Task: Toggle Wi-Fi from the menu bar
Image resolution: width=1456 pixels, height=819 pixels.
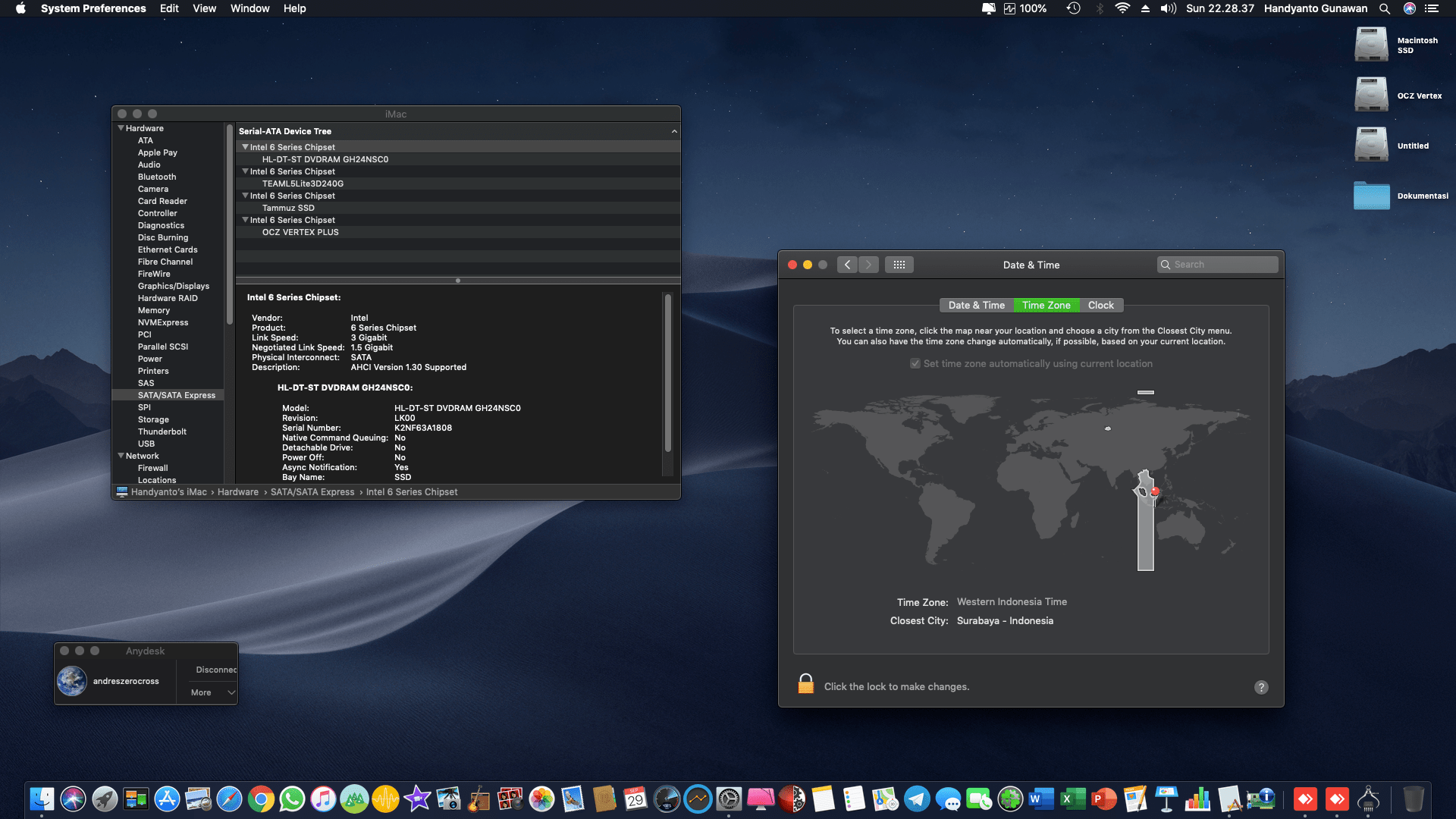Action: (1122, 8)
